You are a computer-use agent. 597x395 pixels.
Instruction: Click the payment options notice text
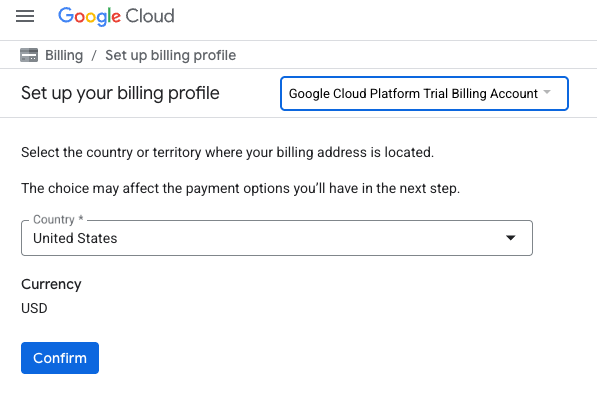click(x=241, y=188)
